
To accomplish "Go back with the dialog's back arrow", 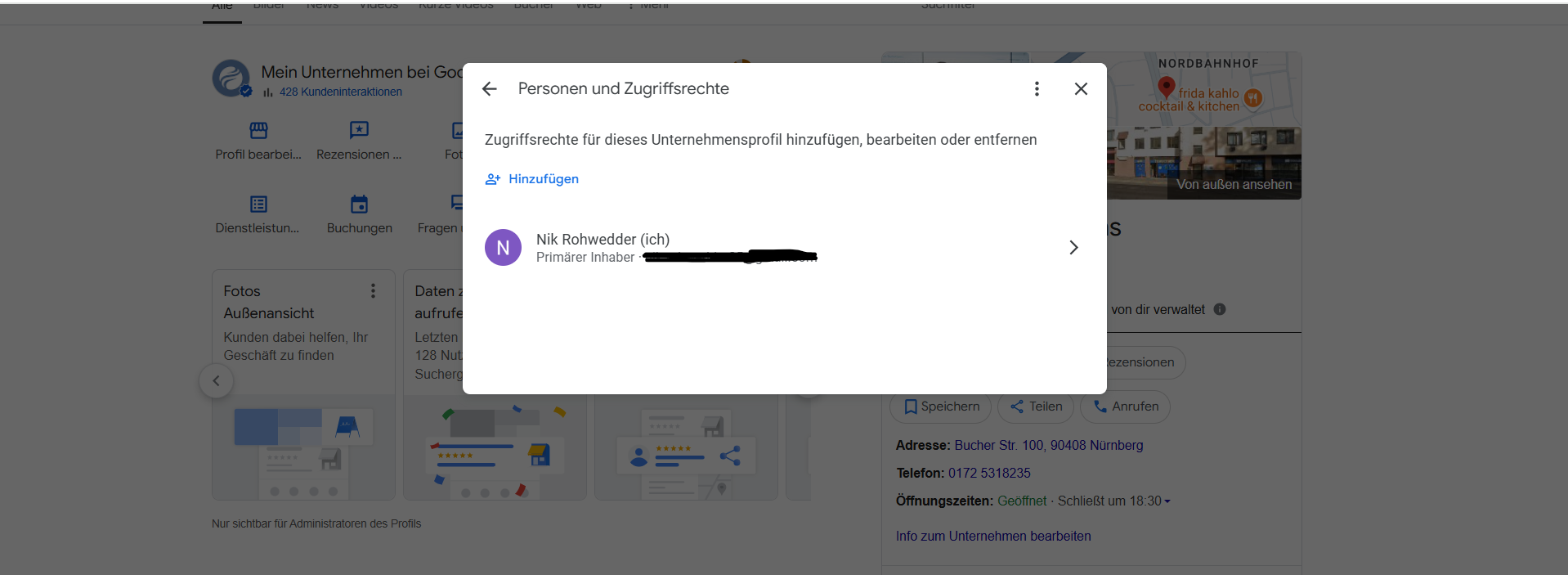I will pyautogui.click(x=490, y=89).
